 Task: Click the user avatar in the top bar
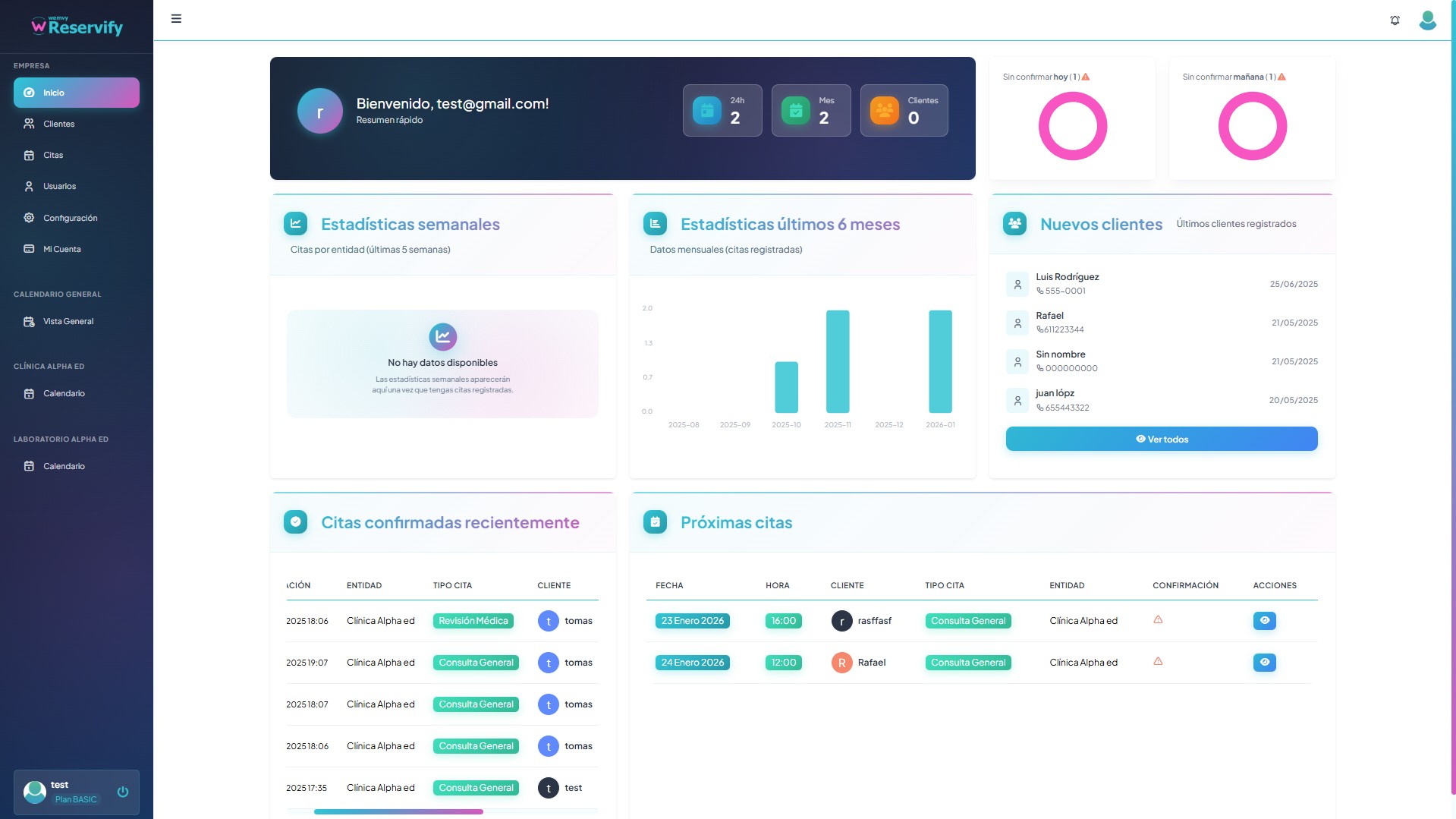click(x=1427, y=20)
